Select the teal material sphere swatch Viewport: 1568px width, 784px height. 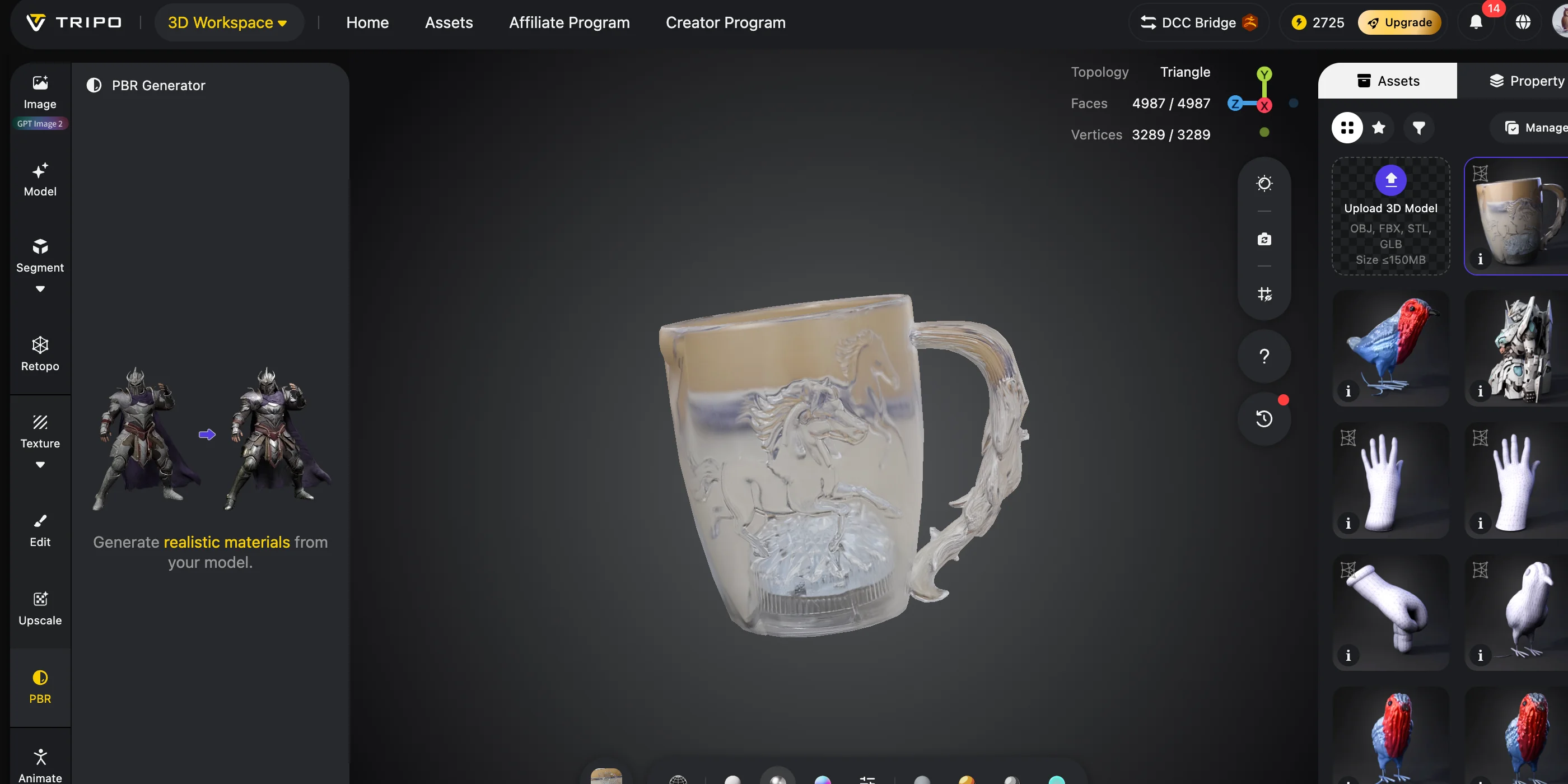[1056, 779]
